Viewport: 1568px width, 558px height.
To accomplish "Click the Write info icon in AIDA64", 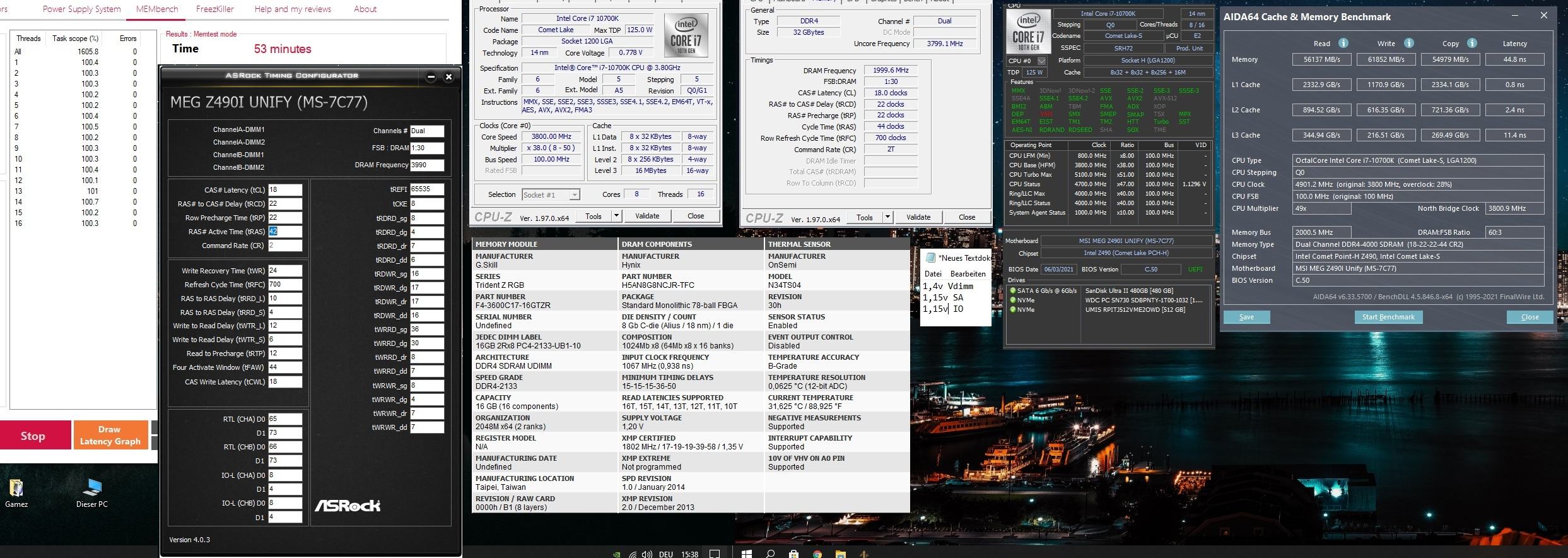I will [1409, 43].
